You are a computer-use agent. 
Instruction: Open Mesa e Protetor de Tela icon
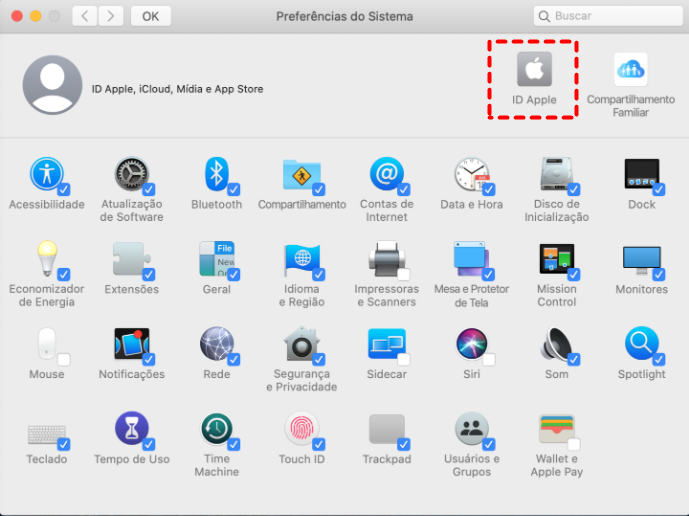pyautogui.click(x=471, y=258)
